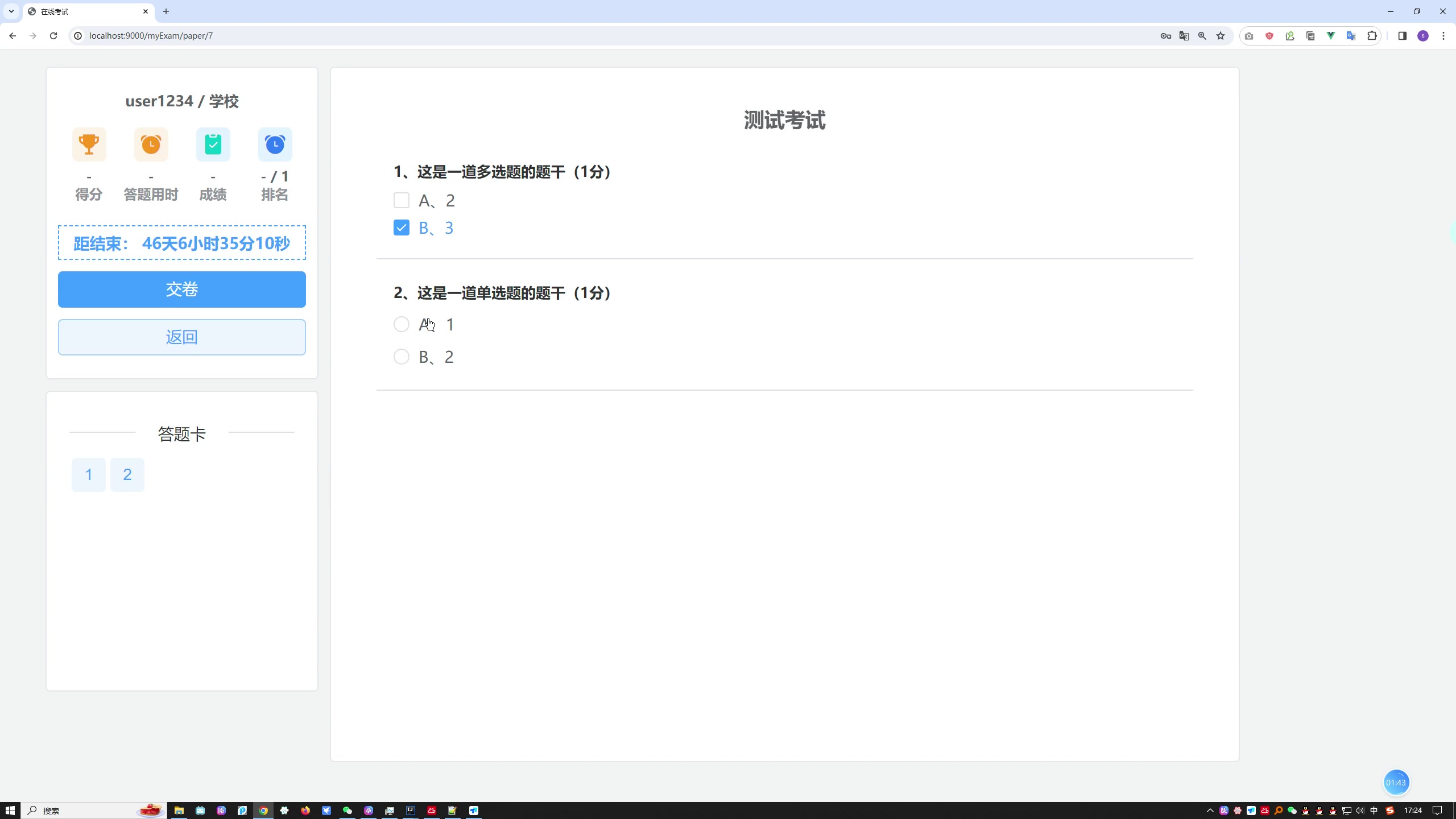
Task: Click the blue clock ranking icon
Action: pyautogui.click(x=275, y=144)
